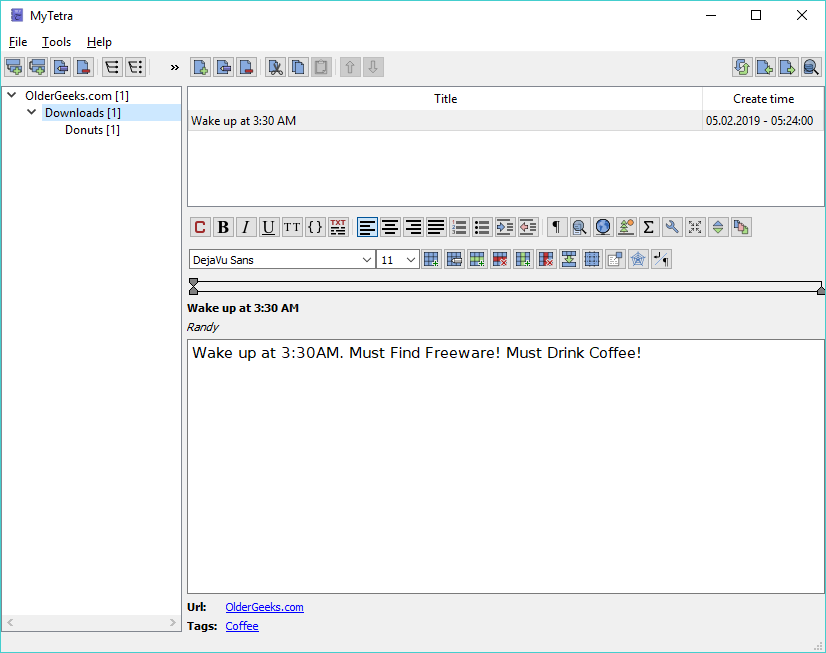This screenshot has width=826, height=653.
Task: Open the font family dropdown DejaVu Sans
Action: (x=282, y=260)
